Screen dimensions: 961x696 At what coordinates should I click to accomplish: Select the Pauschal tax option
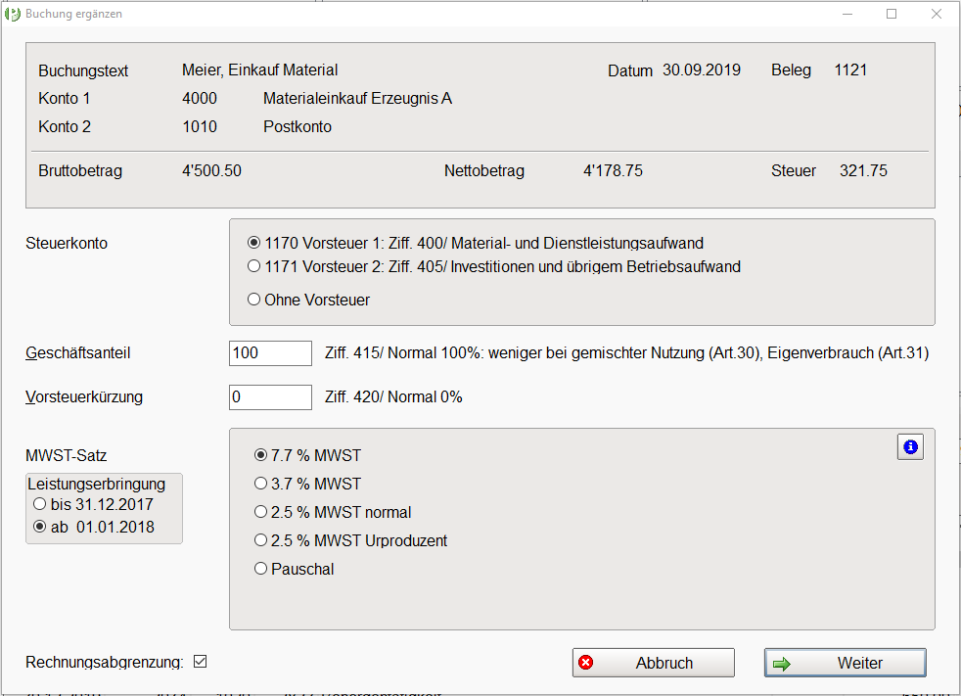pyautogui.click(x=261, y=569)
